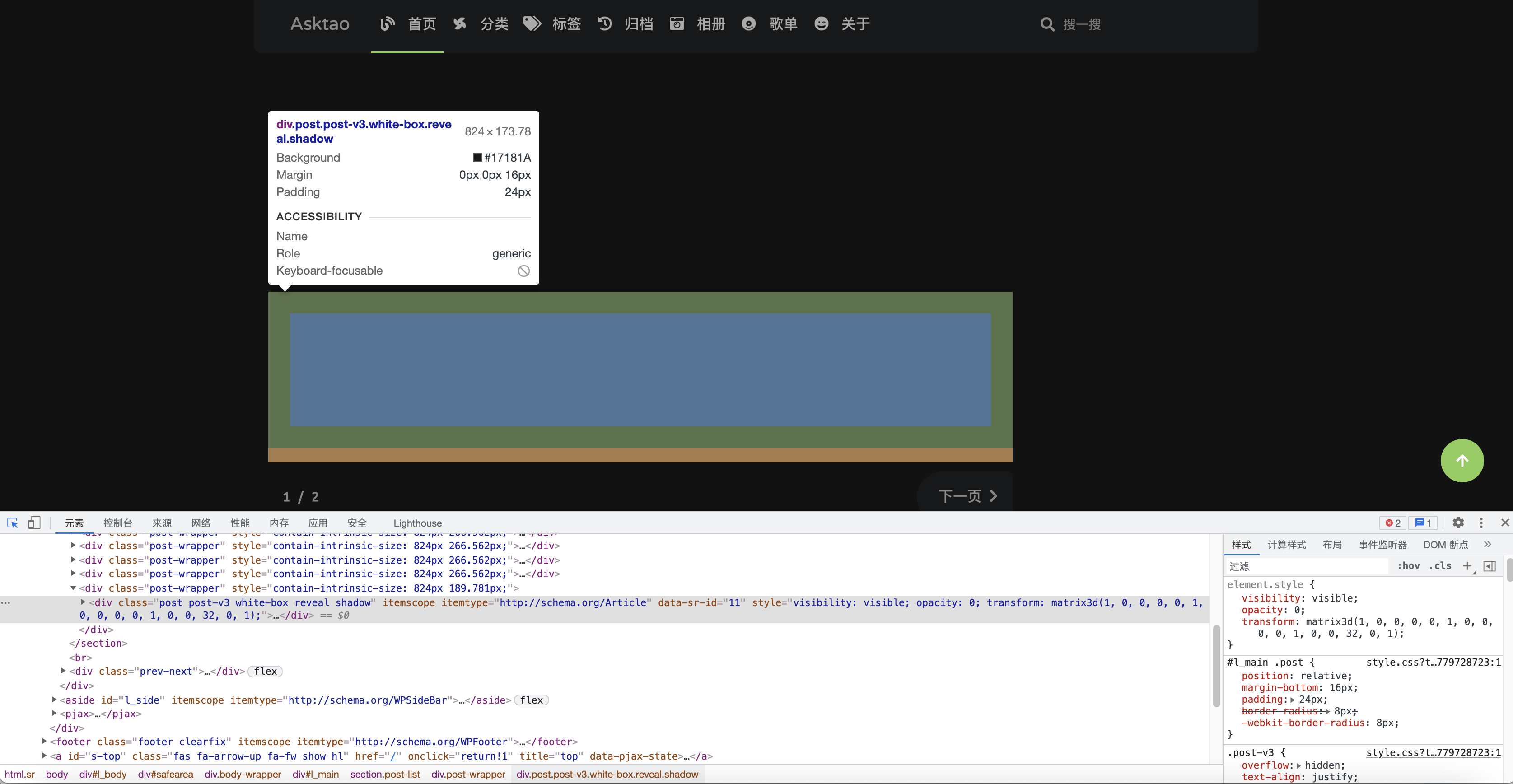The width and height of the screenshot is (1513, 784).
Task: Open the 歌单 playlist nav icon
Action: (x=748, y=24)
